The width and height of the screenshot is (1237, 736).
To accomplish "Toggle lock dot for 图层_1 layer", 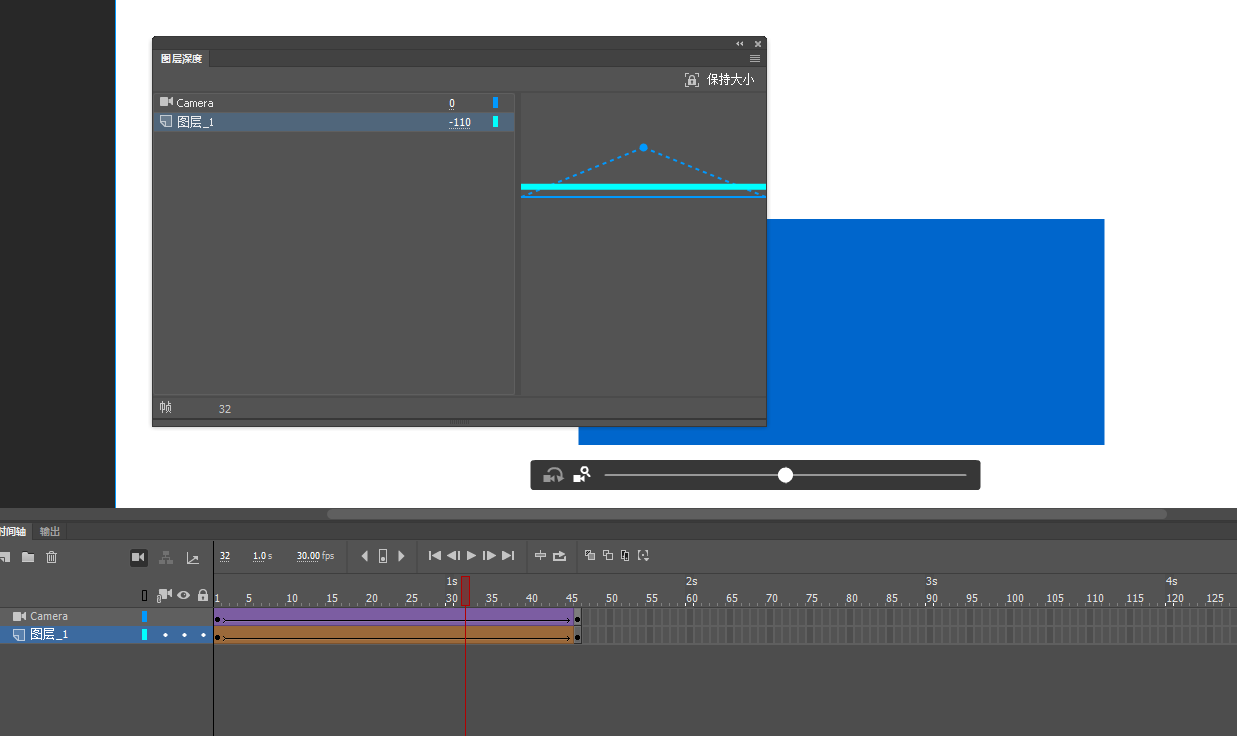I will [203, 635].
